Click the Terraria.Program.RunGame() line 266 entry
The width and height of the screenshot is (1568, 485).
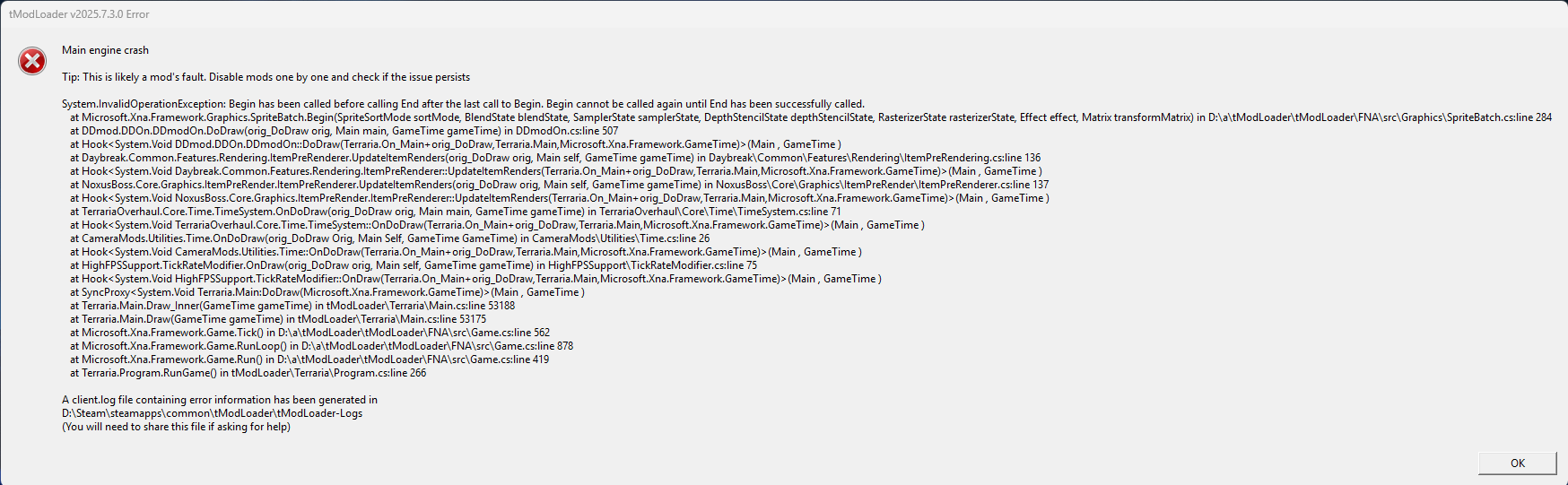pyautogui.click(x=248, y=373)
